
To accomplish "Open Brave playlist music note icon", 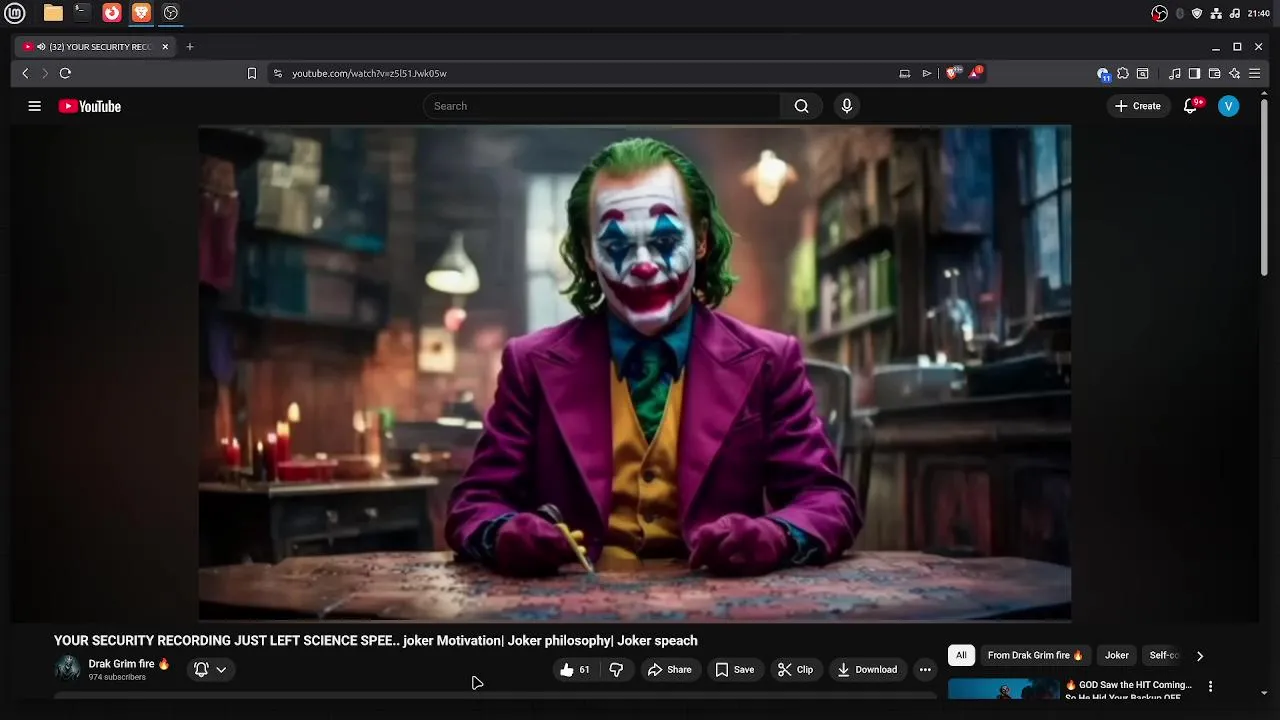I will tap(1175, 73).
